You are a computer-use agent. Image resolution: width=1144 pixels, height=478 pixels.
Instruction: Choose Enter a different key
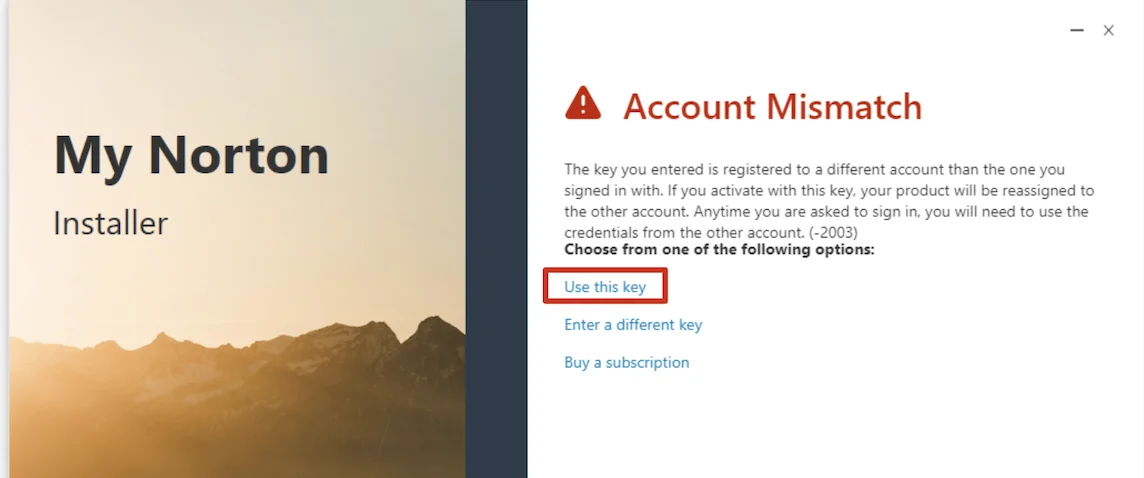coord(633,325)
